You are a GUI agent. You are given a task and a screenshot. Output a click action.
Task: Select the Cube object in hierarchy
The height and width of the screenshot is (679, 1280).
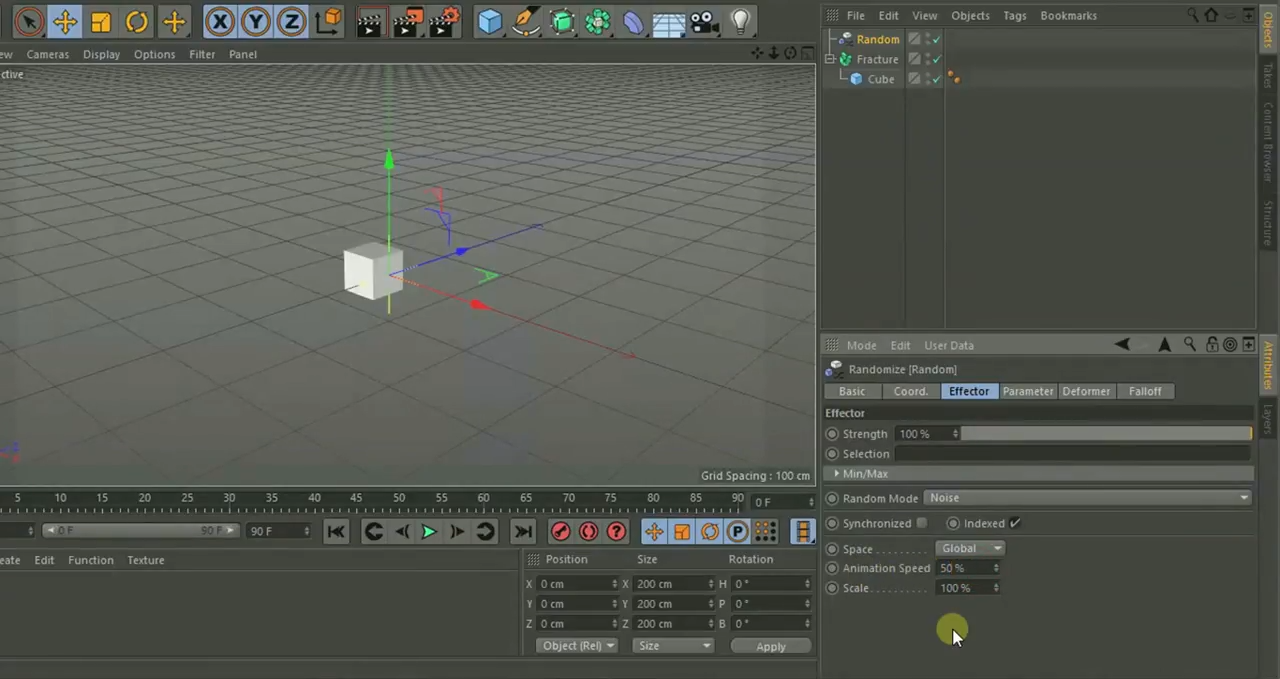point(880,79)
